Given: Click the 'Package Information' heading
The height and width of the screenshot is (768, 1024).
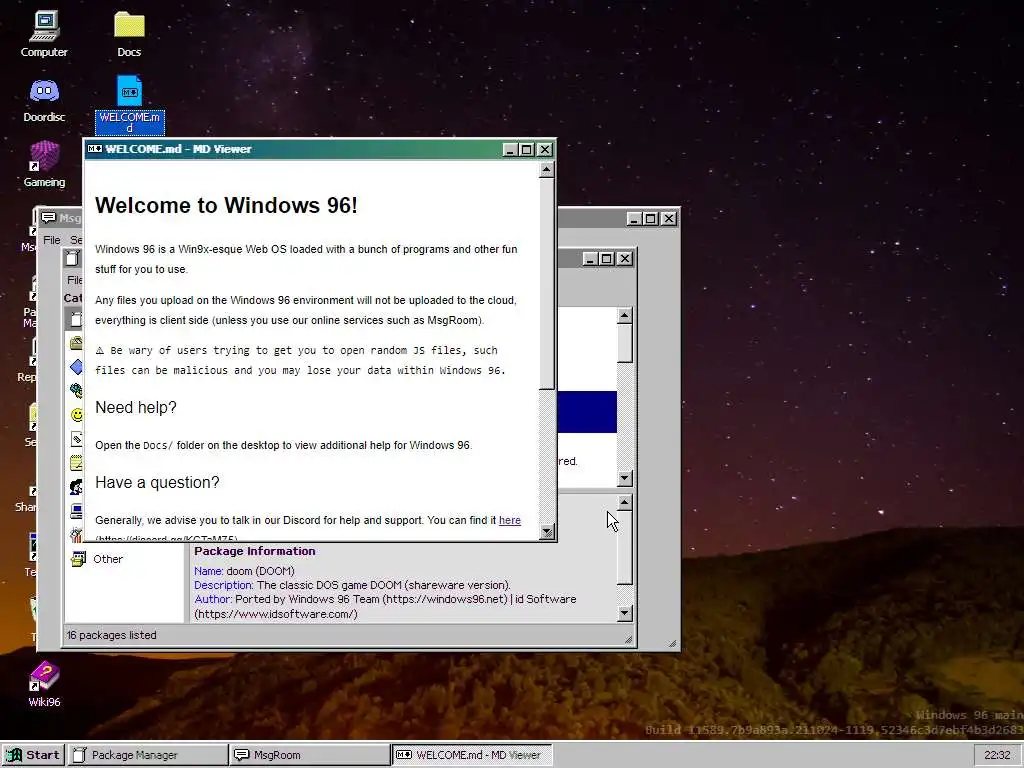Looking at the screenshot, I should point(255,551).
